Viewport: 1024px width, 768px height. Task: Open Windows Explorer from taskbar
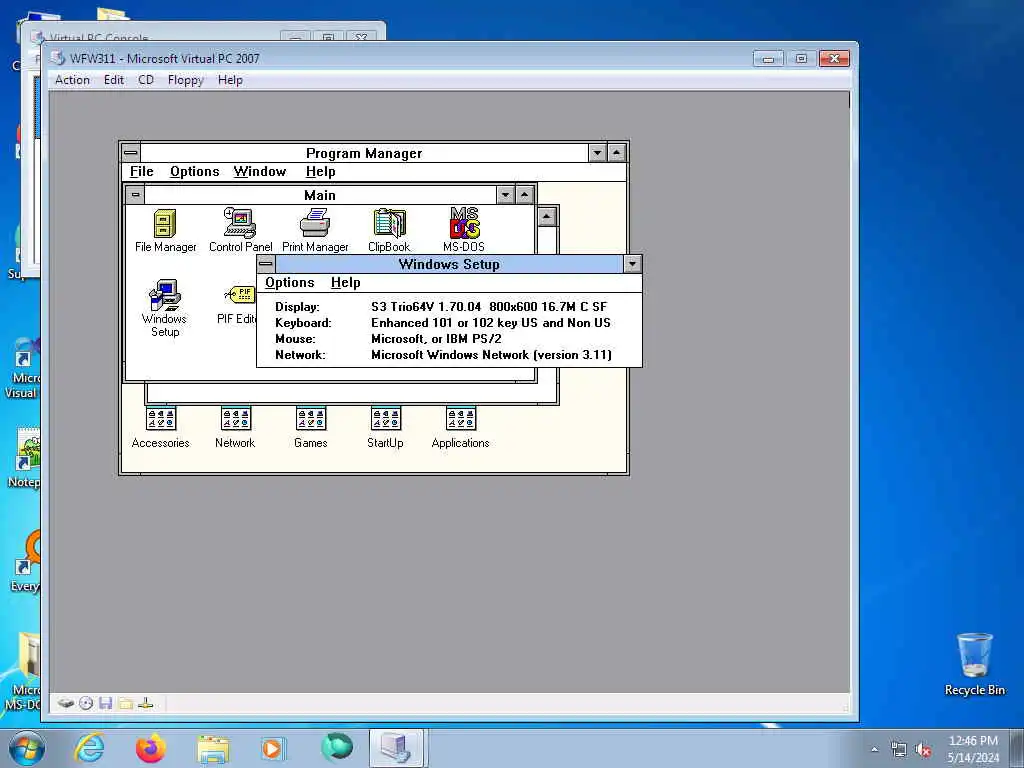click(213, 748)
